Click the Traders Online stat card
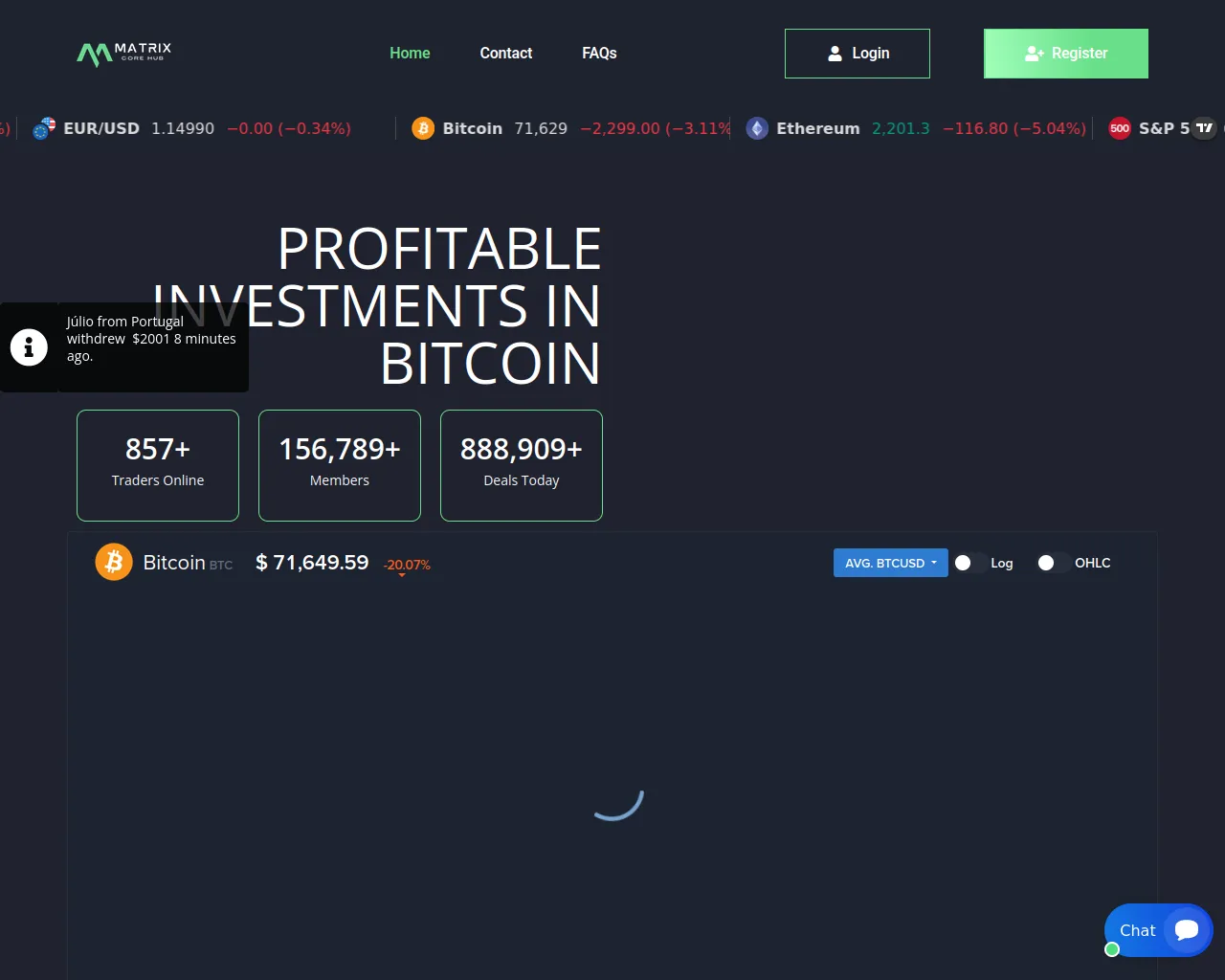 [158, 465]
